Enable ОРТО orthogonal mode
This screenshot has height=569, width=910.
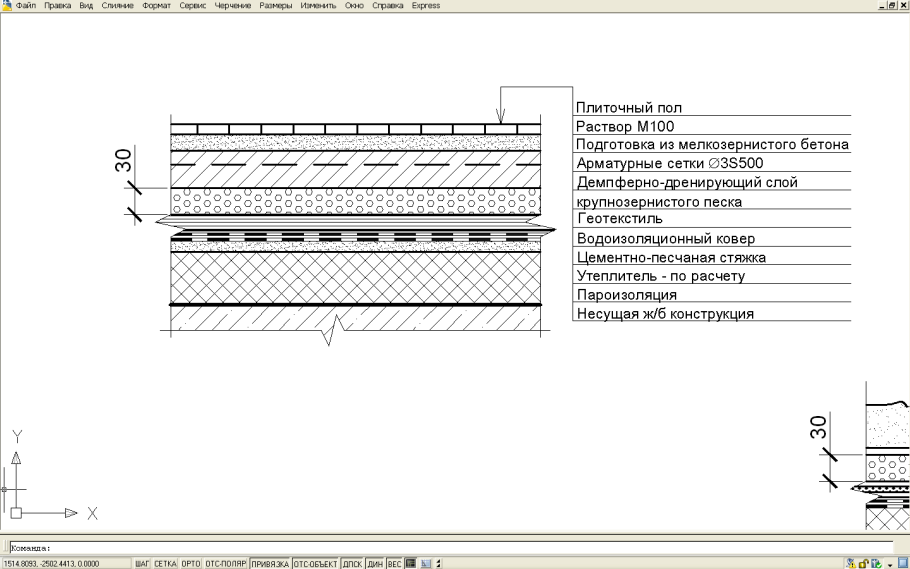tap(191, 563)
